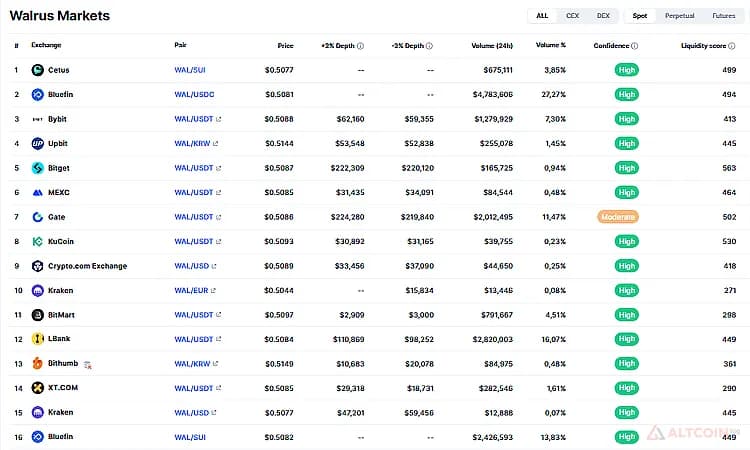Viewport: 750px width, 450px height.
Task: Click the $62,160 depth value for Bybit
Action: (x=350, y=119)
